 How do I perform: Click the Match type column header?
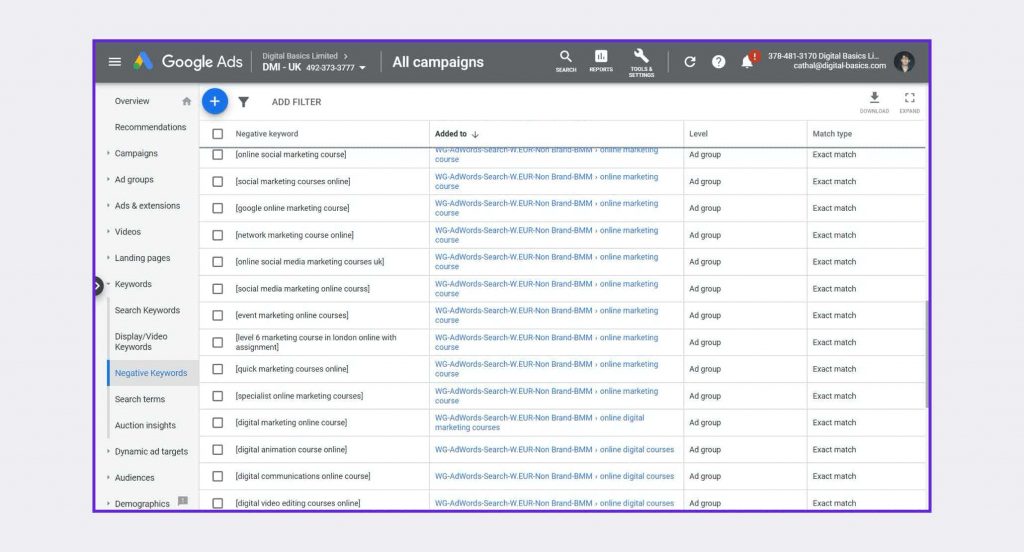832,134
